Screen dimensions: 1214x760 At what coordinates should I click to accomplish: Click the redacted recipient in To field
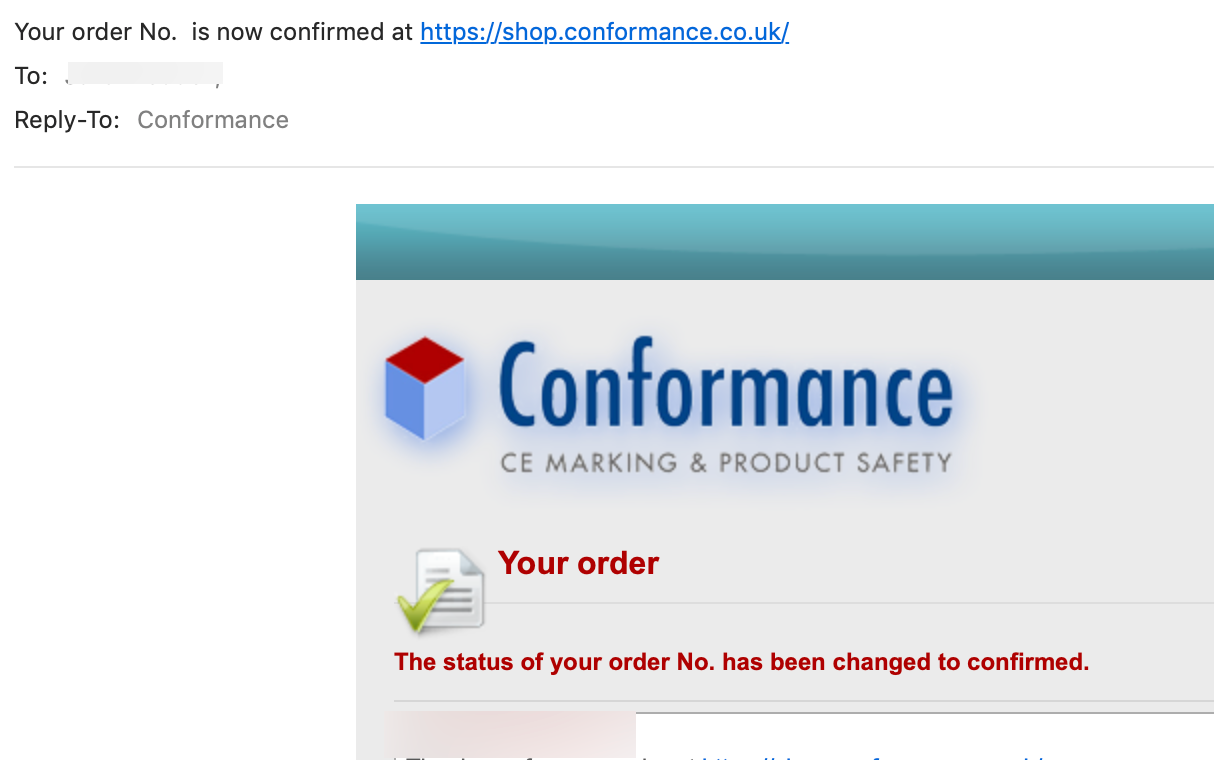pyautogui.click(x=143, y=76)
